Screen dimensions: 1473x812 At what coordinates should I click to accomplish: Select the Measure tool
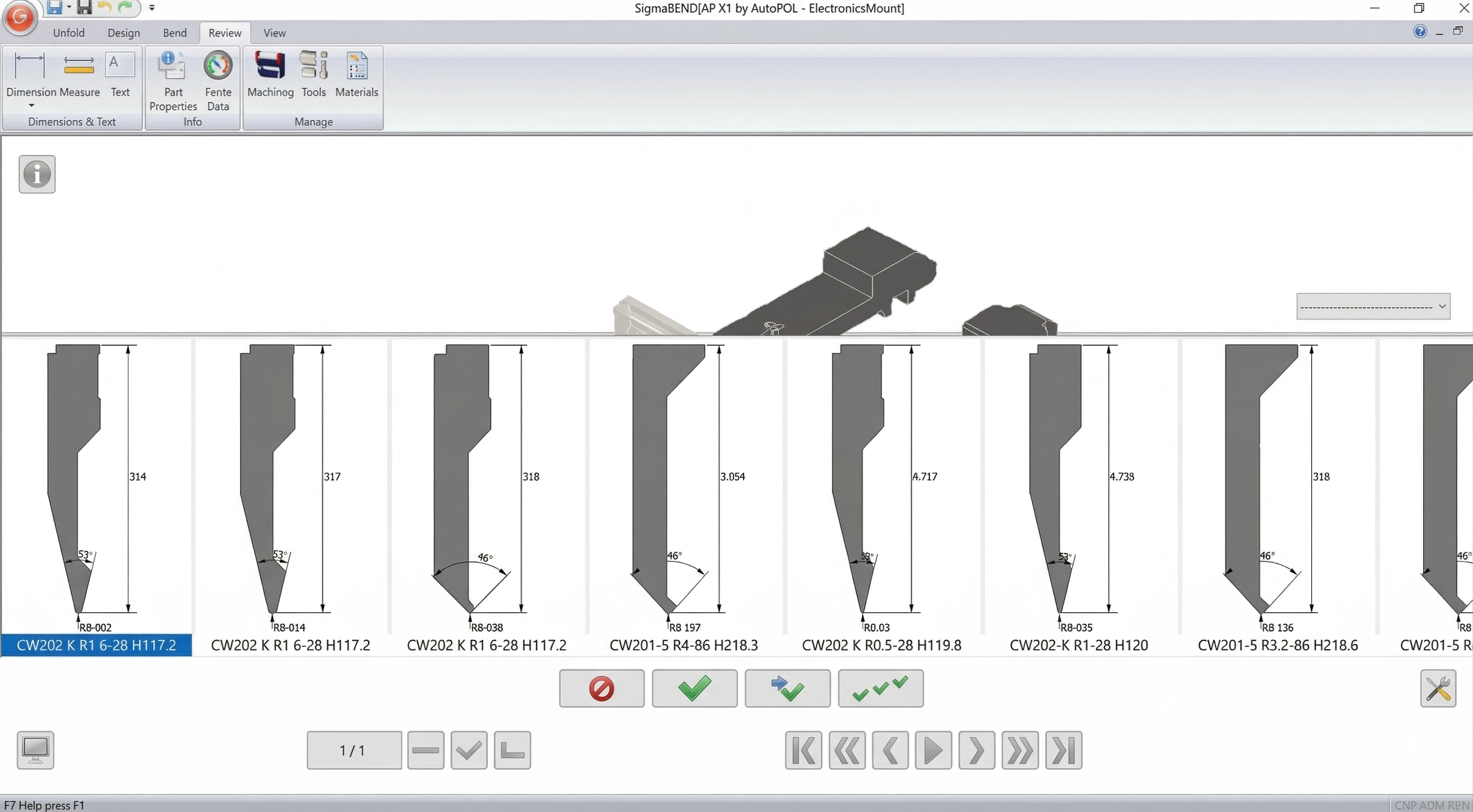point(79,75)
